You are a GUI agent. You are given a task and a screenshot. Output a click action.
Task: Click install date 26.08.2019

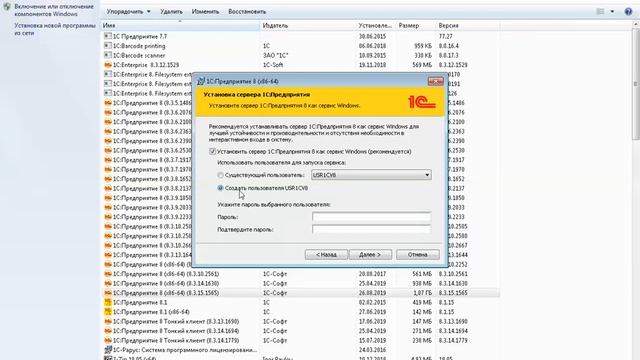pyautogui.click(x=372, y=293)
